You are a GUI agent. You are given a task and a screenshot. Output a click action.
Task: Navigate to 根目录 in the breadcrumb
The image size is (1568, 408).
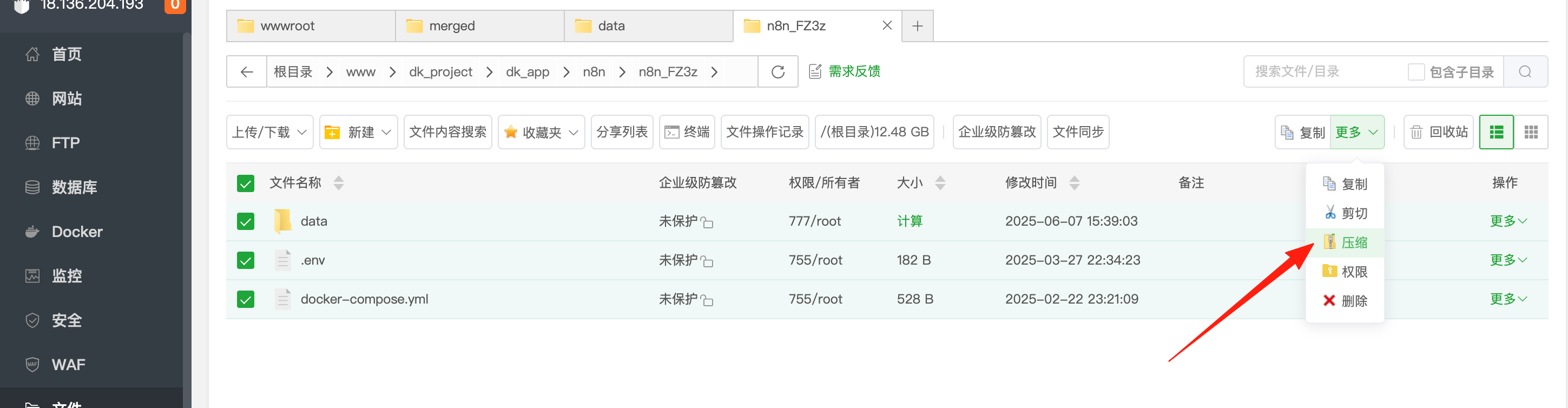pyautogui.click(x=293, y=72)
